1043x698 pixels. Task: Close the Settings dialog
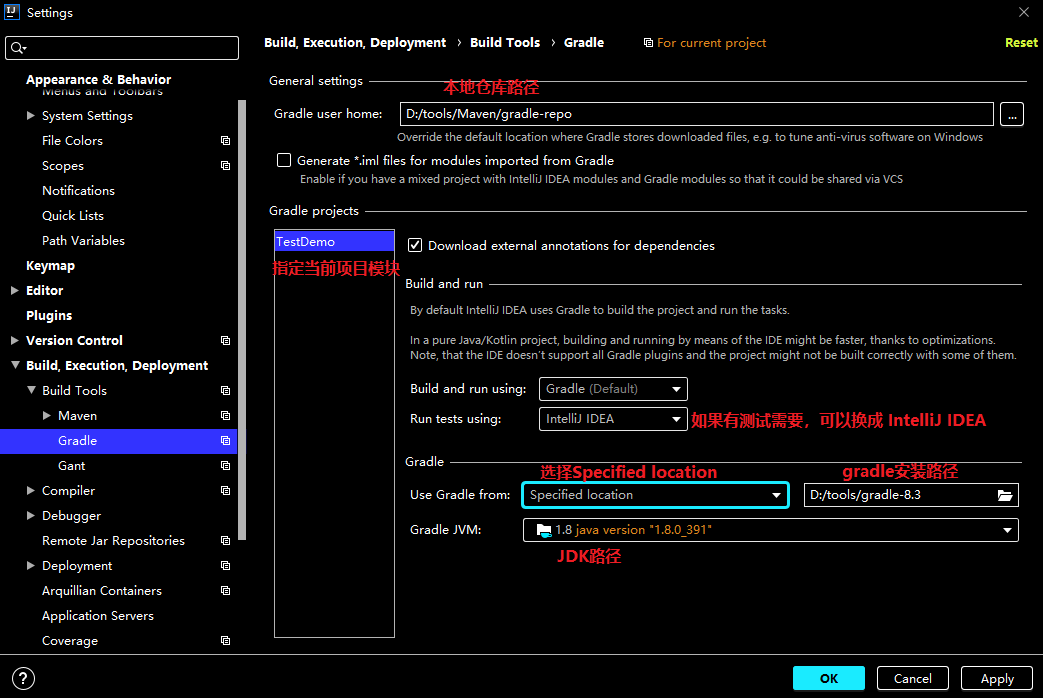(x=1024, y=12)
